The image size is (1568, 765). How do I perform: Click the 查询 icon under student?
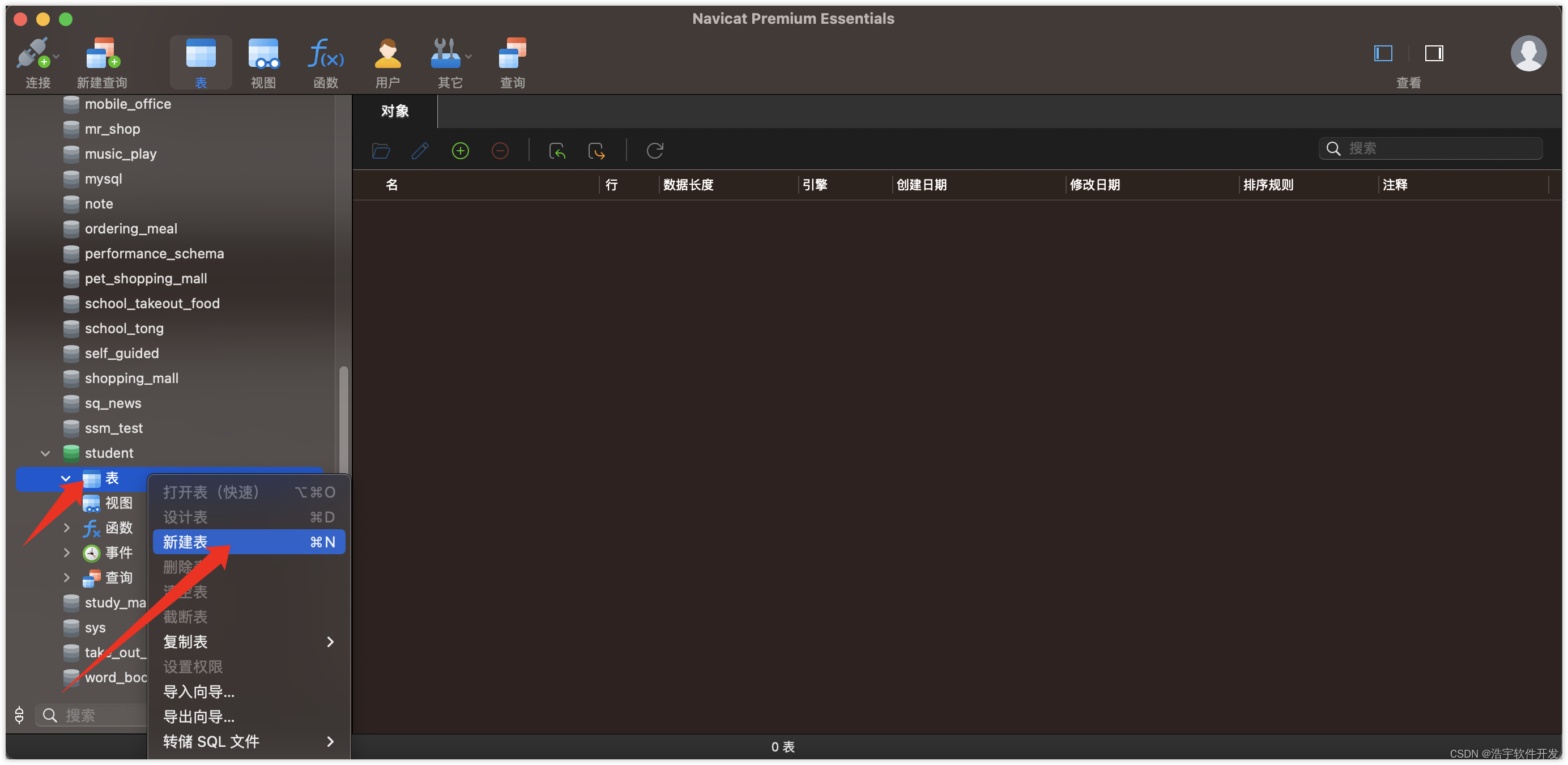91,577
